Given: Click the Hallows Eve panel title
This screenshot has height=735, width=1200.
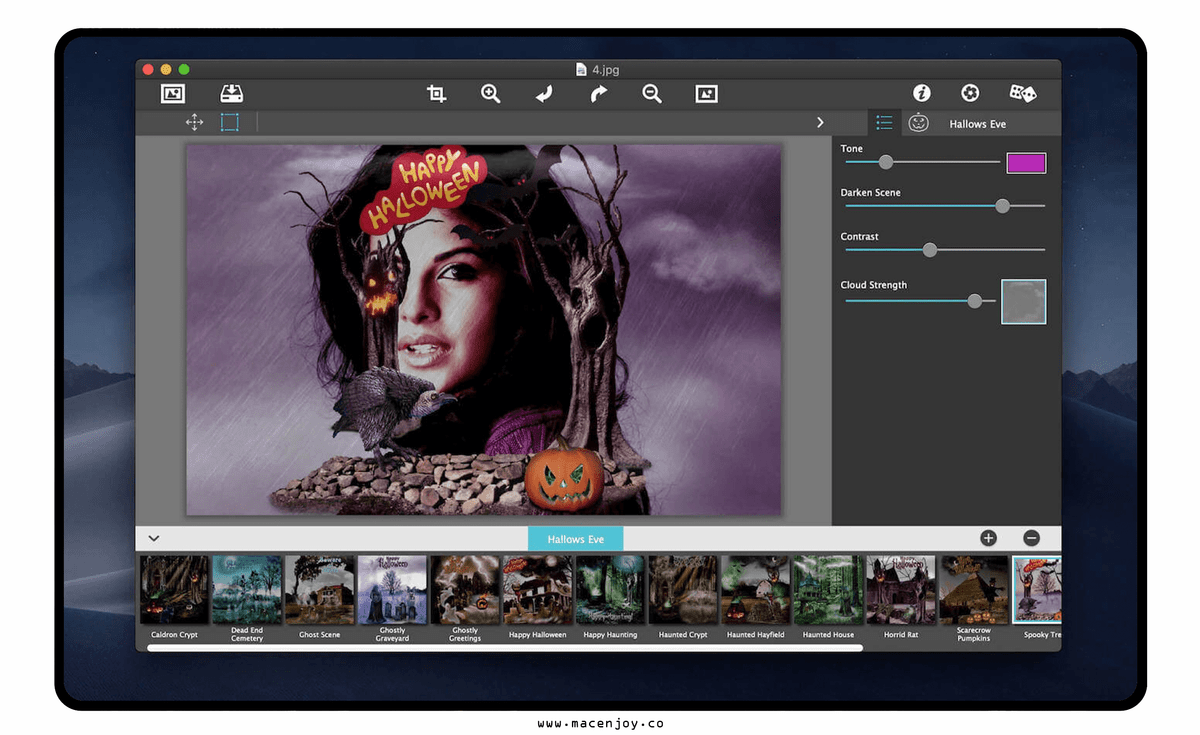Looking at the screenshot, I should pyautogui.click(x=978, y=124).
